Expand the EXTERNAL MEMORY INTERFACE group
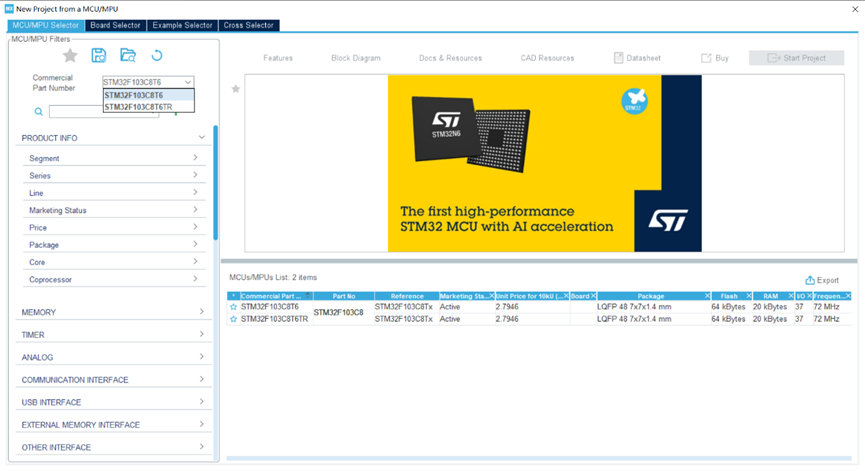This screenshot has height=471, width=865. (201, 424)
